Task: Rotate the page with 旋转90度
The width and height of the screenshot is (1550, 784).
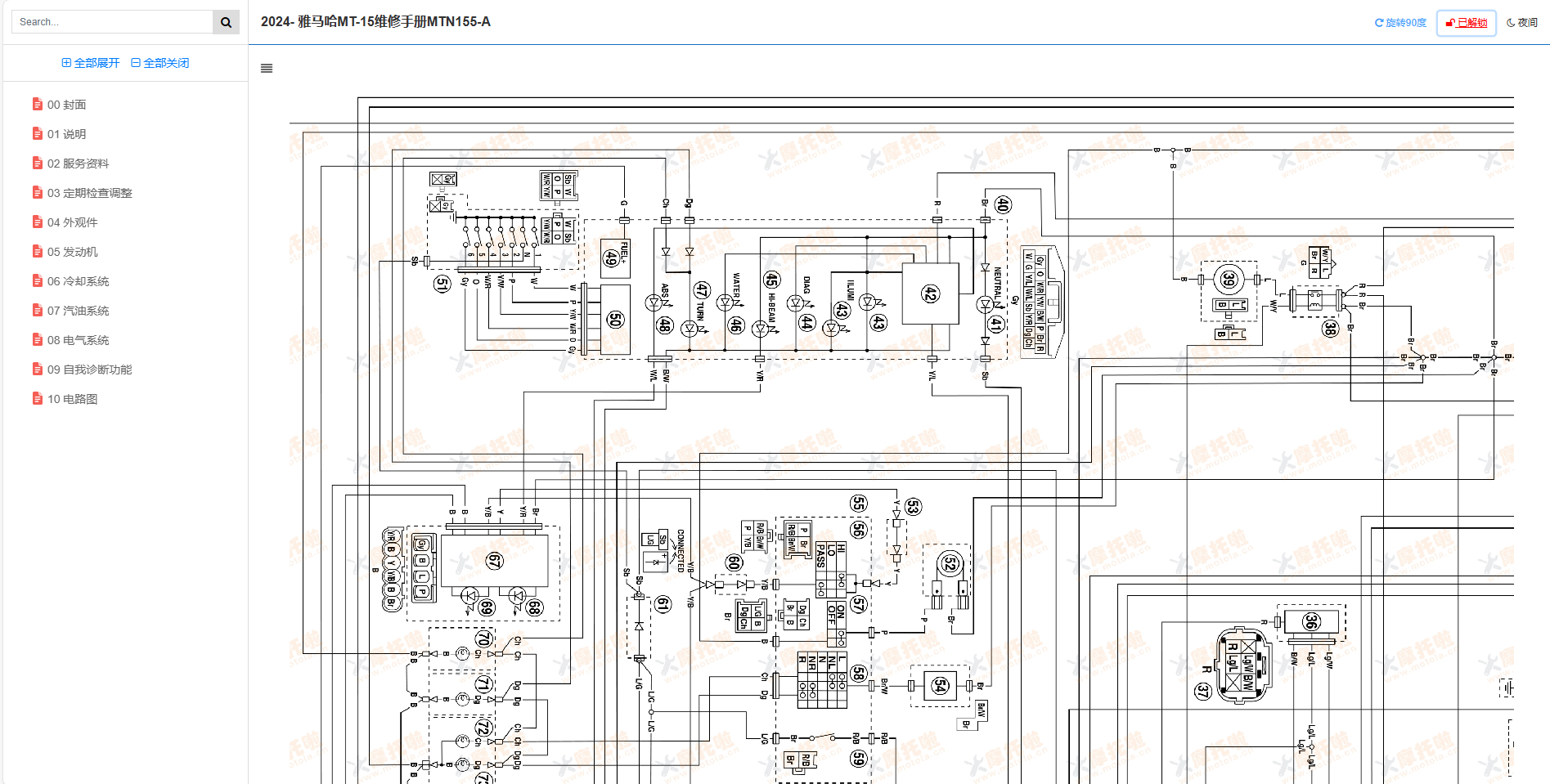Action: point(1400,23)
